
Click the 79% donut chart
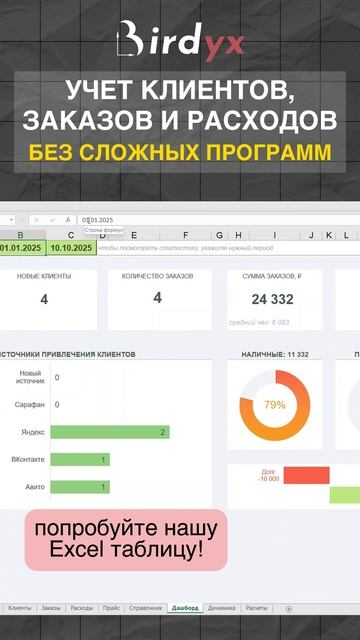tap(275, 405)
